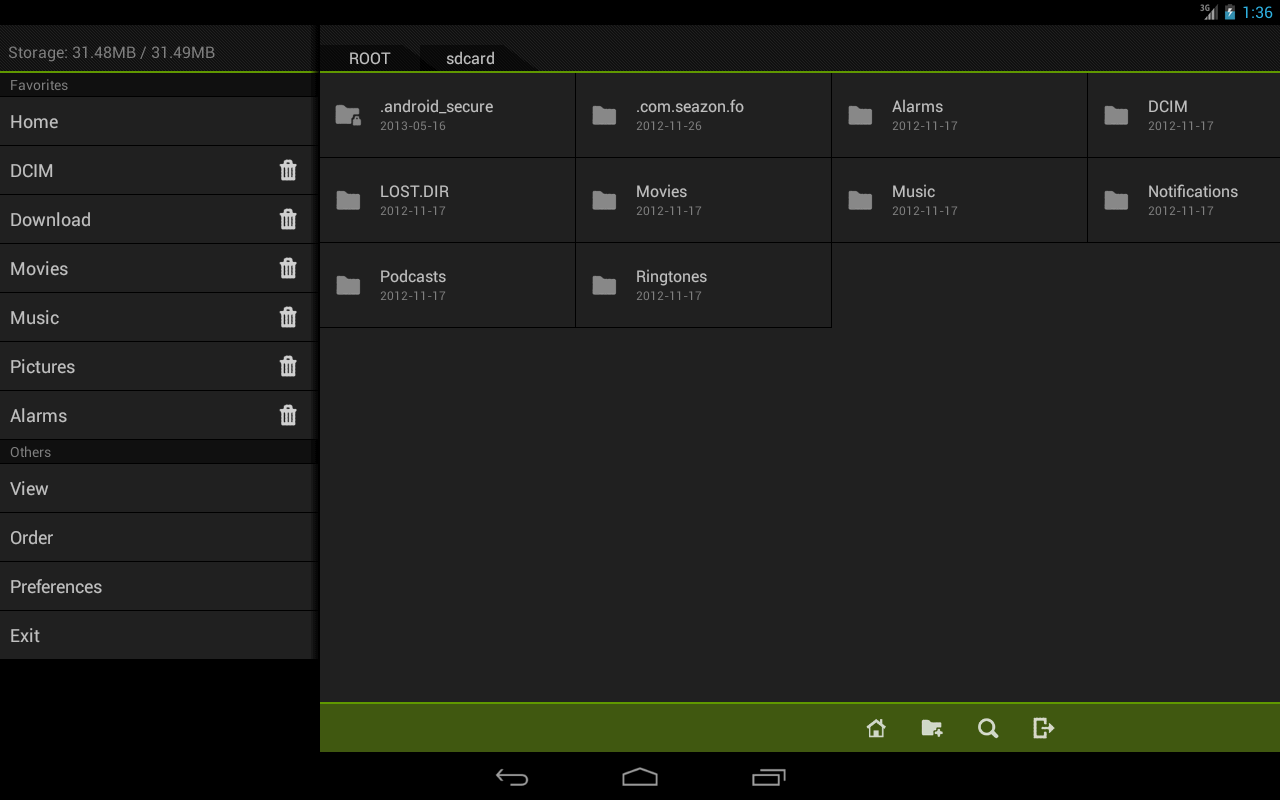Select the sdcard path tab
This screenshot has height=800, width=1280.
pos(470,58)
